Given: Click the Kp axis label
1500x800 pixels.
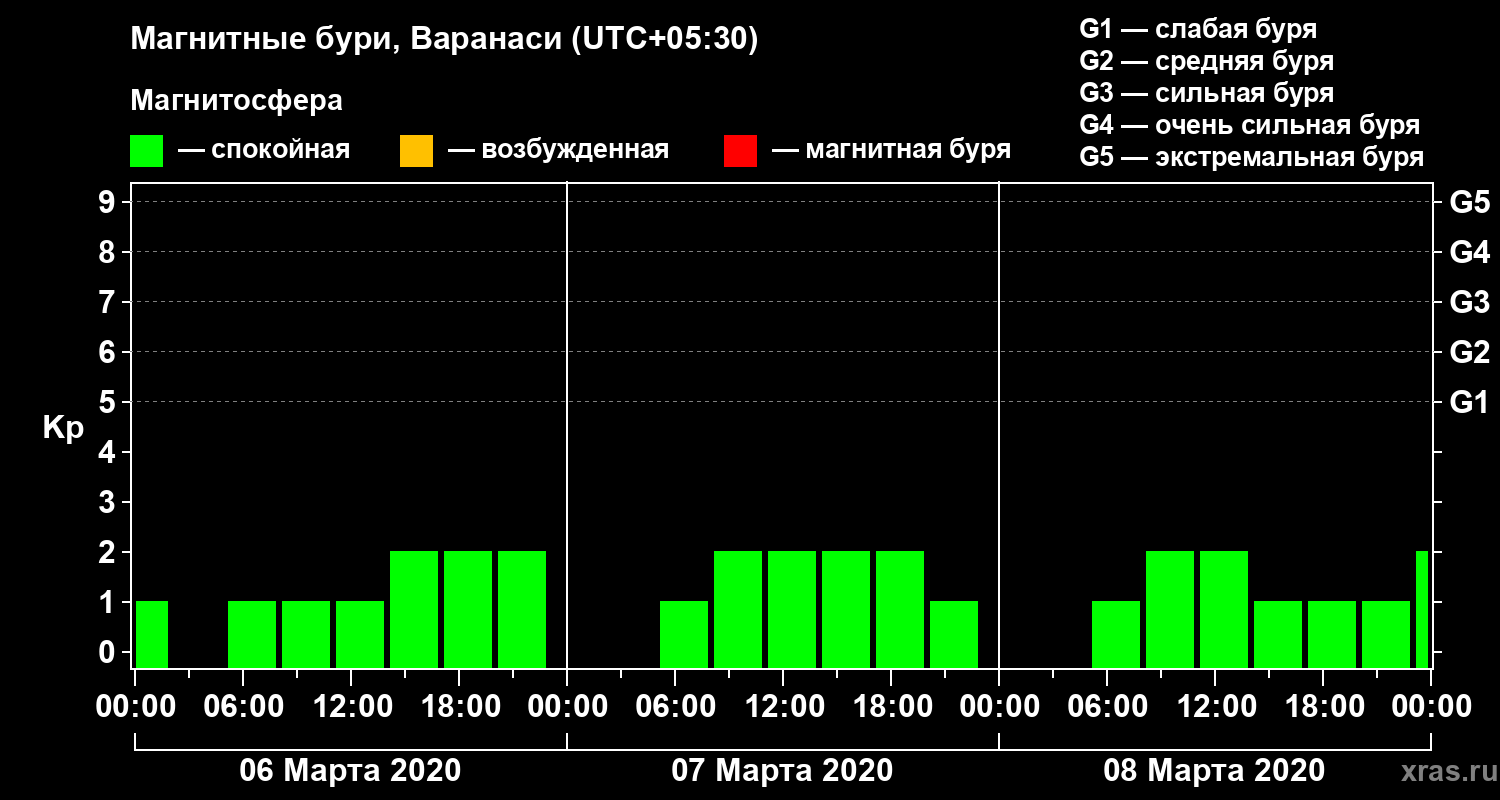Looking at the screenshot, I should click(63, 429).
